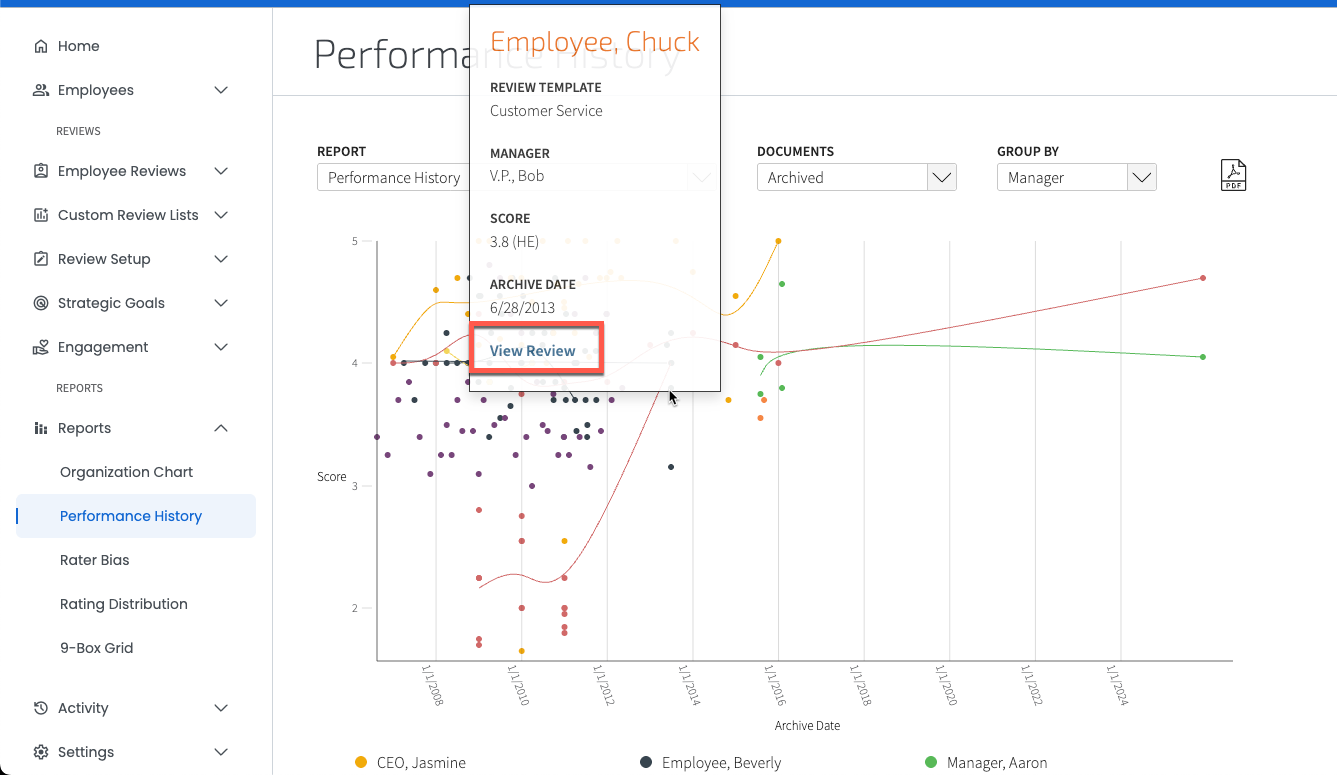Expand the Employees menu chevron
1337x775 pixels.
pyautogui.click(x=222, y=90)
